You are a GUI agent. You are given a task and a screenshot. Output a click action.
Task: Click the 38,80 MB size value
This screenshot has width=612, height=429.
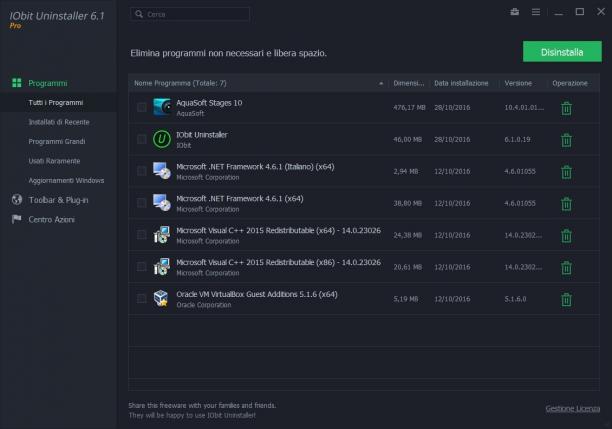407,203
